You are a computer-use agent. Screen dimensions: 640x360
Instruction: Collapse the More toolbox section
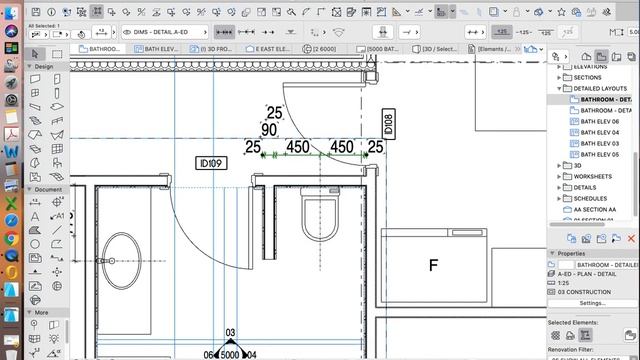tap(29, 312)
